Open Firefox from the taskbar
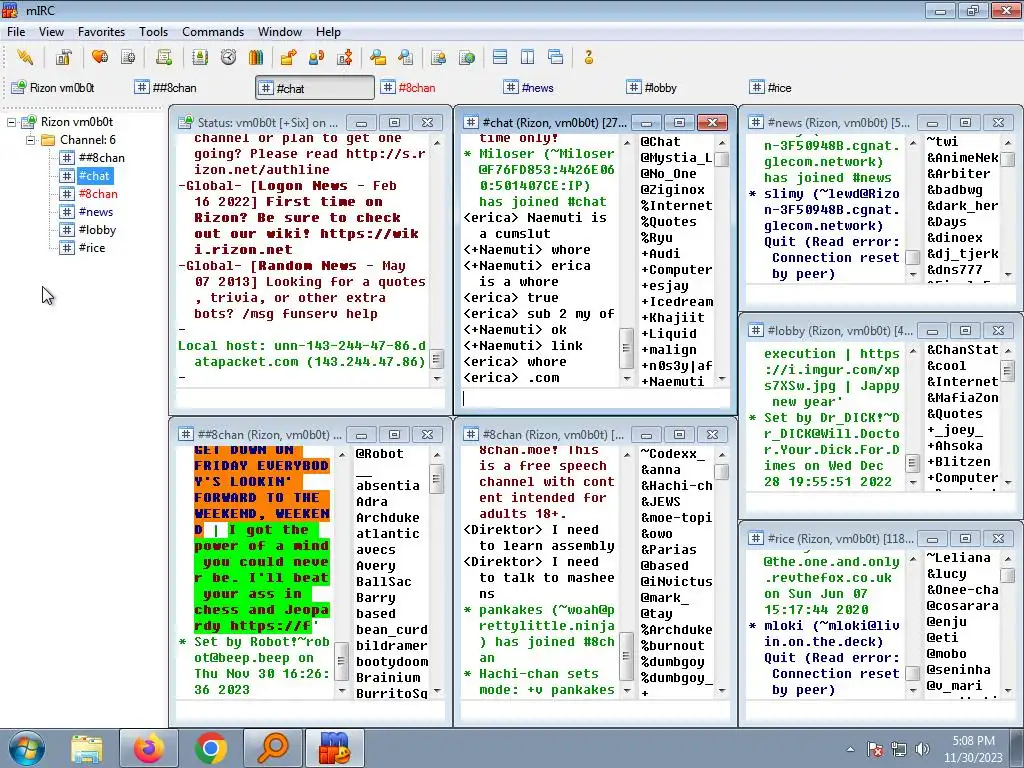Image resolution: width=1024 pixels, height=768 pixels. pos(149,748)
